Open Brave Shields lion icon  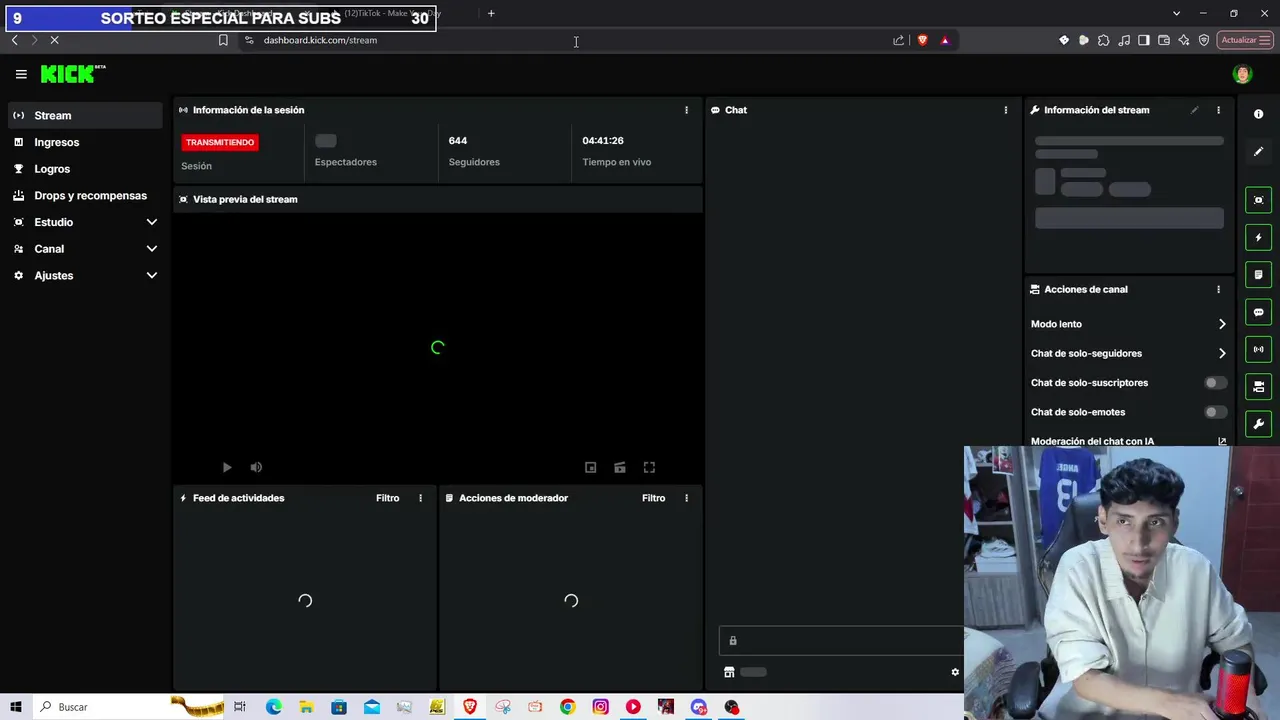(922, 40)
